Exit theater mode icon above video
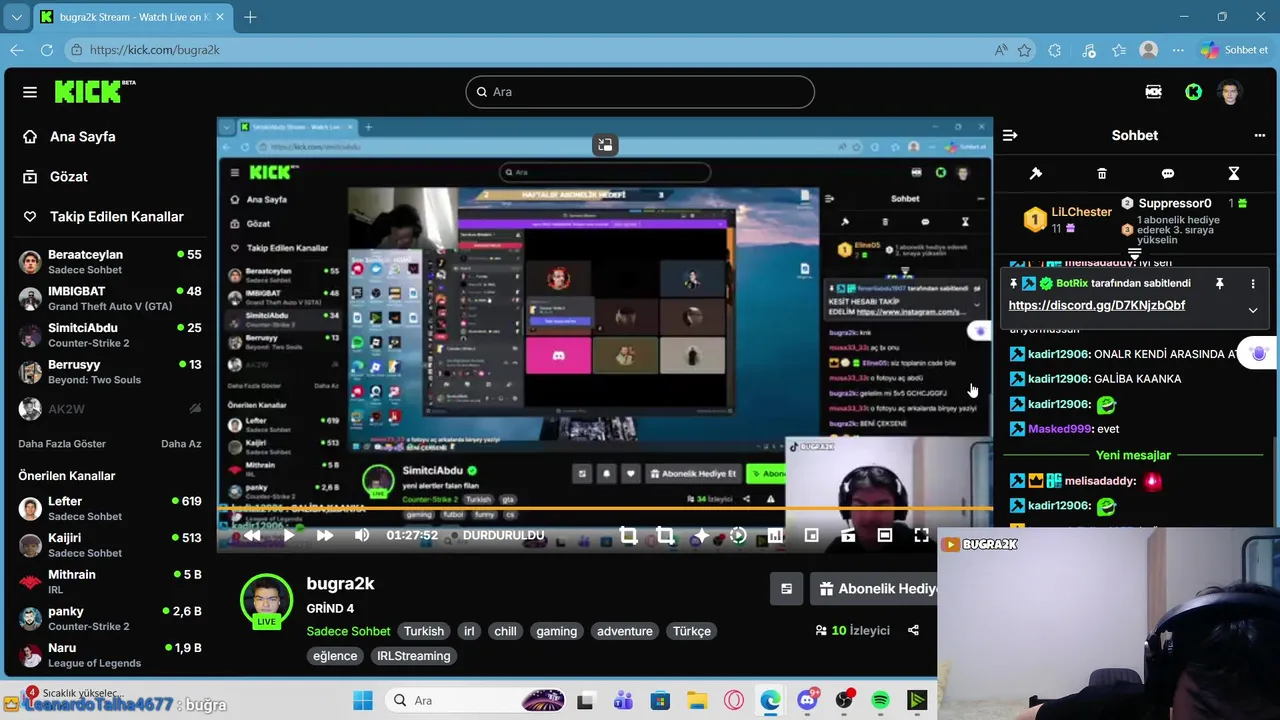This screenshot has width=1280, height=720. 605,145
